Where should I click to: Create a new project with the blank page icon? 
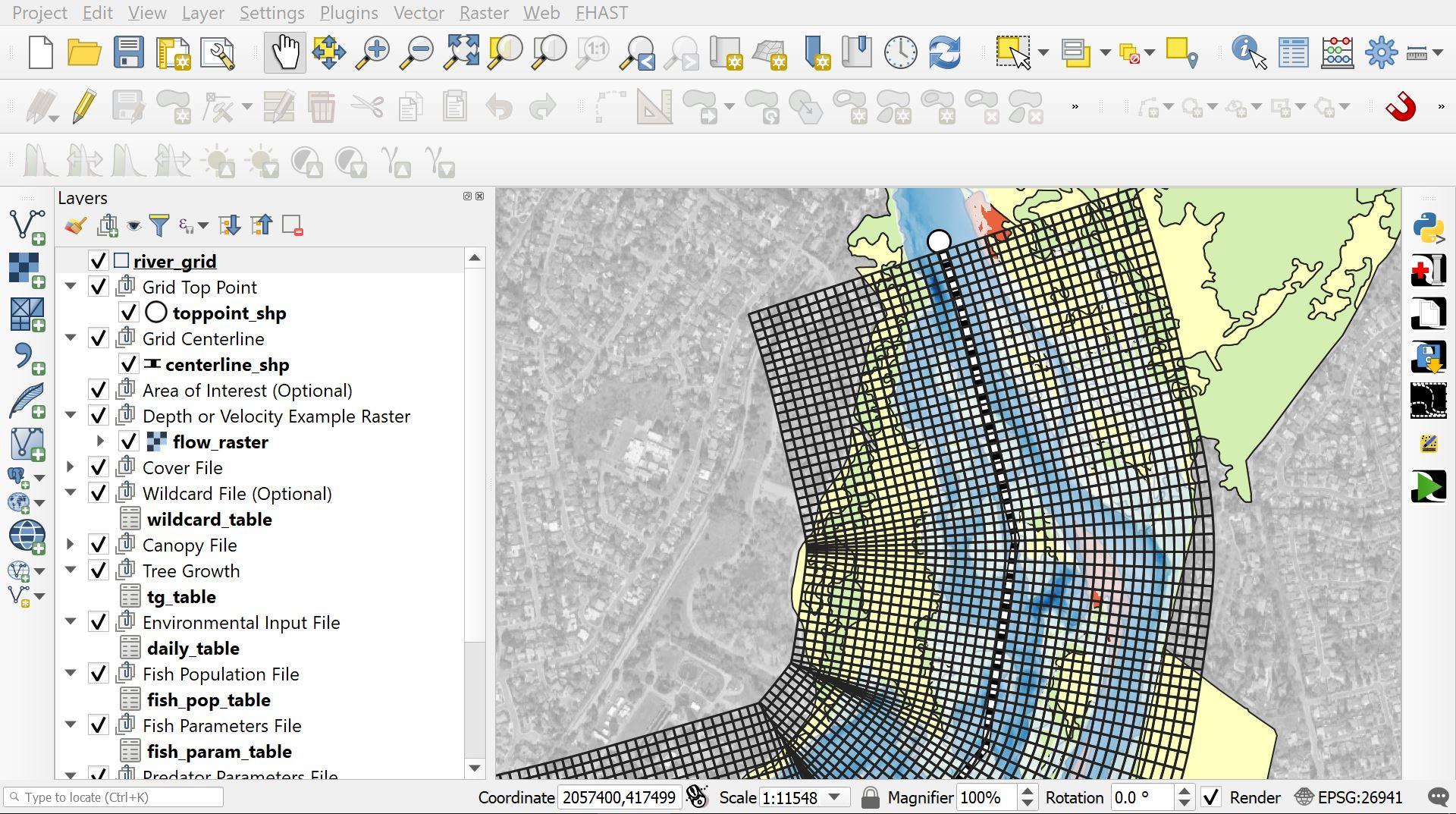click(x=40, y=53)
